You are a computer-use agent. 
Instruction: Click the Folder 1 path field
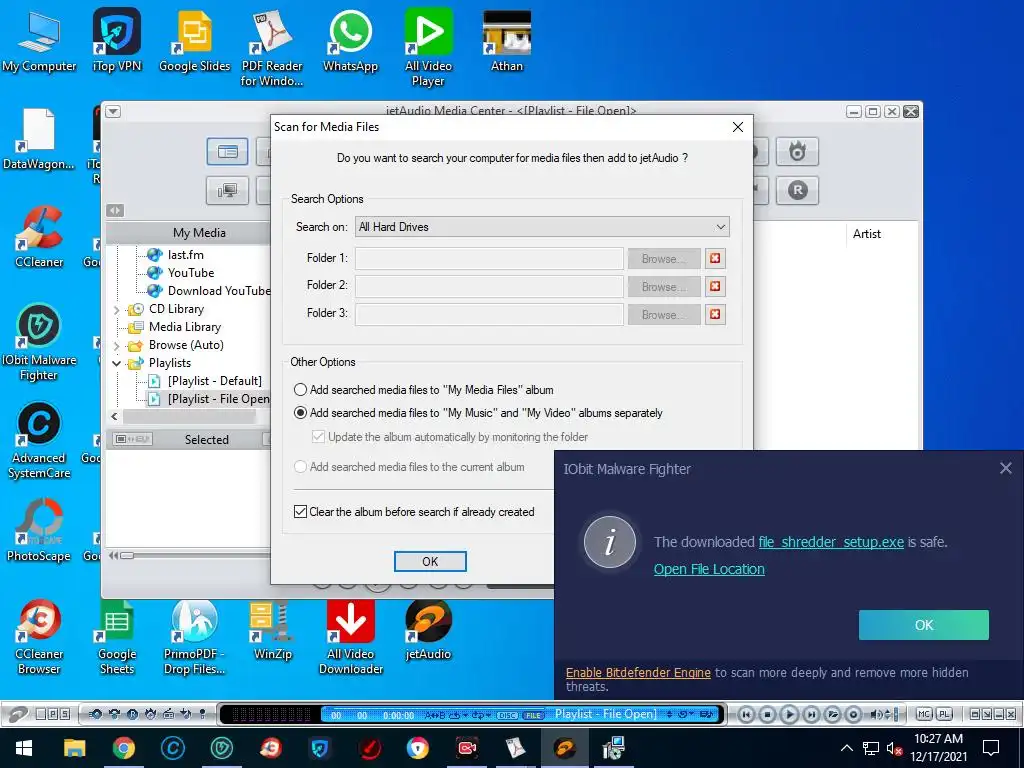tap(489, 258)
